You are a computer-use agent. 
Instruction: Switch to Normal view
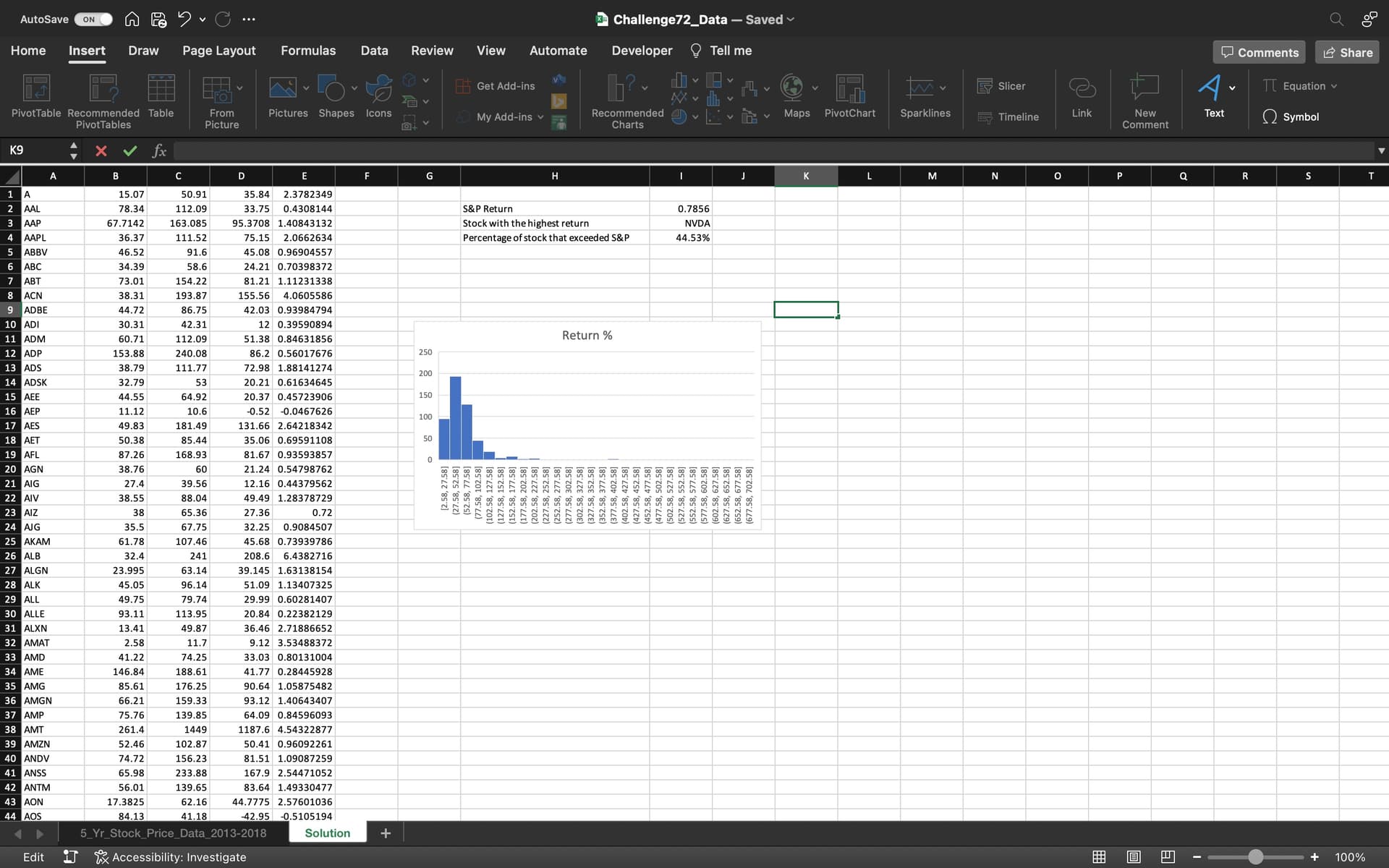(1099, 857)
